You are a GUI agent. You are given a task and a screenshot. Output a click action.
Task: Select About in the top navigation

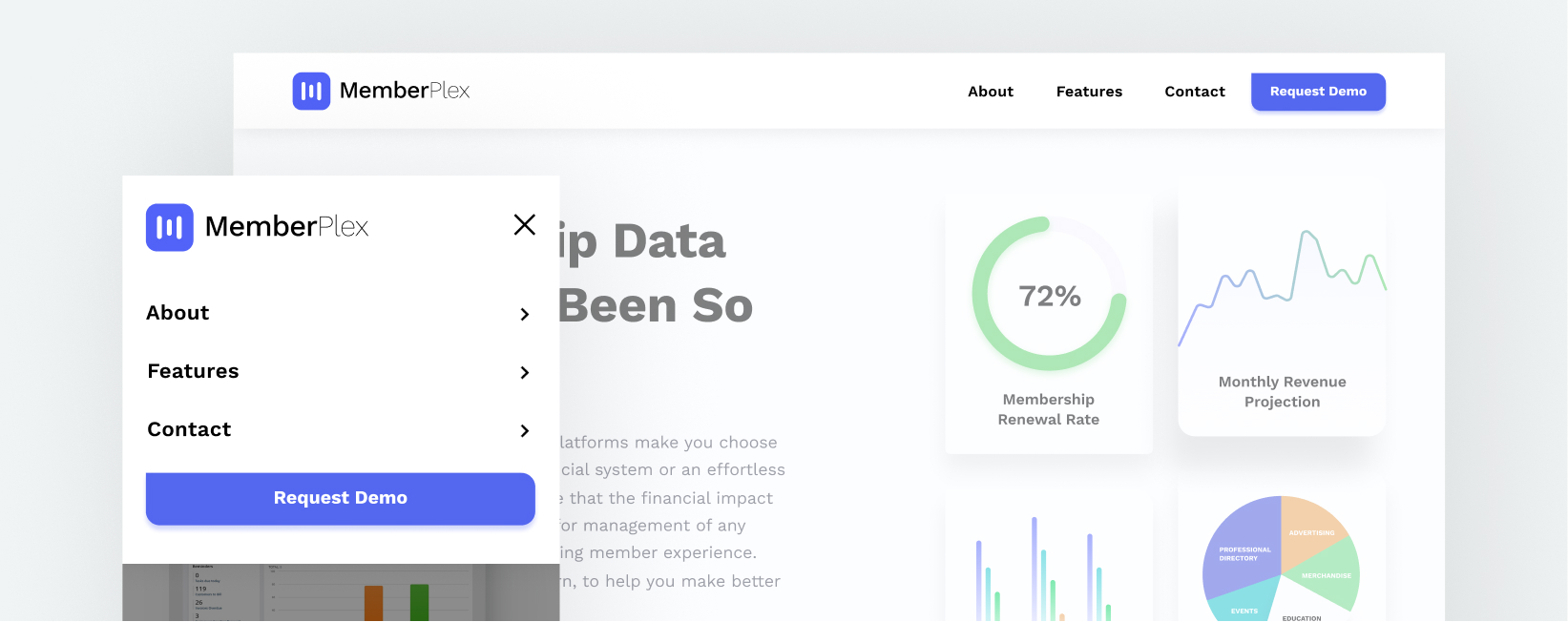point(990,92)
